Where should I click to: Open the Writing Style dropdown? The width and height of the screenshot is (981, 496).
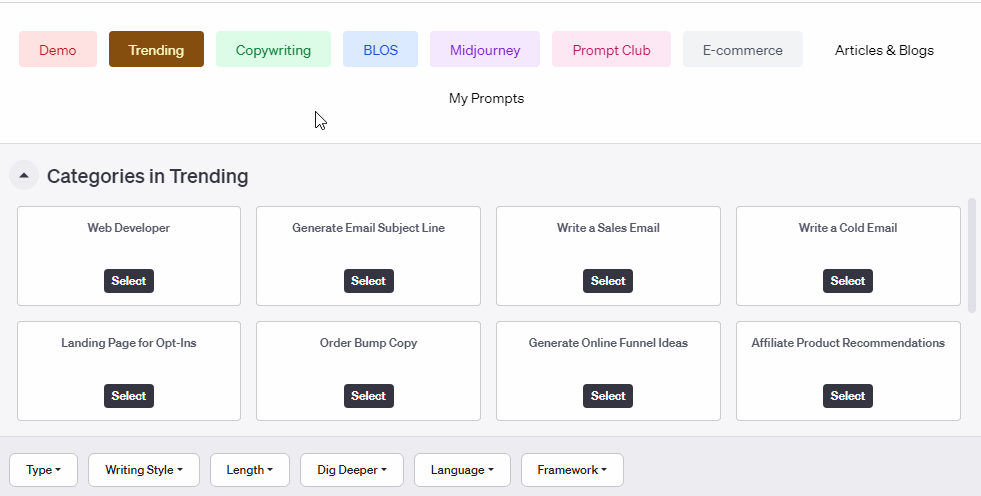(143, 470)
